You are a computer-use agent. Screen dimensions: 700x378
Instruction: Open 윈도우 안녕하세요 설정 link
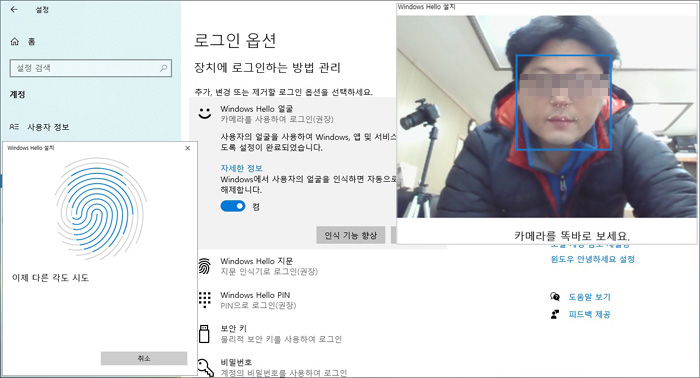point(592,259)
